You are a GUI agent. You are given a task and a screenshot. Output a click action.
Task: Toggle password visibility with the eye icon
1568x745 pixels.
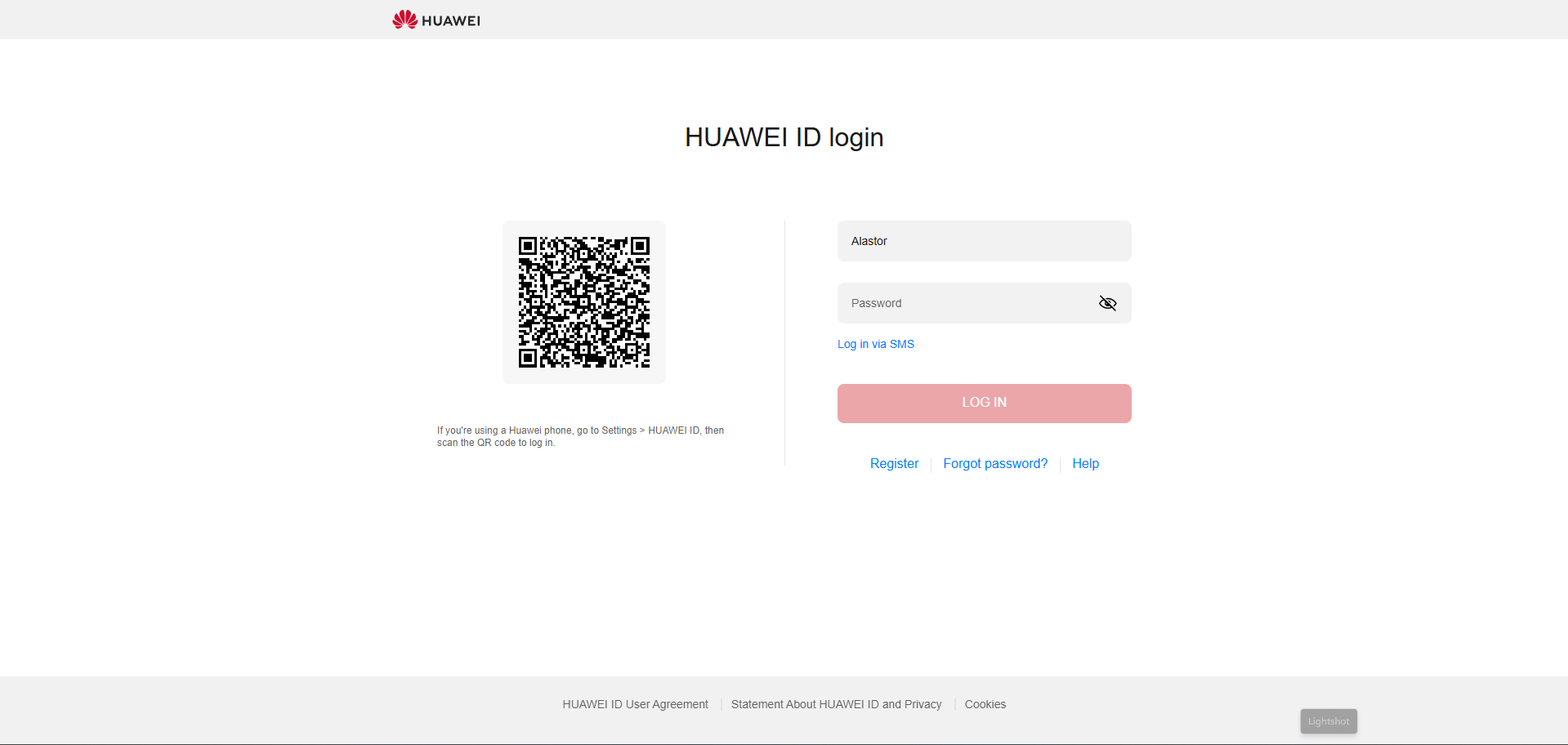(1107, 303)
